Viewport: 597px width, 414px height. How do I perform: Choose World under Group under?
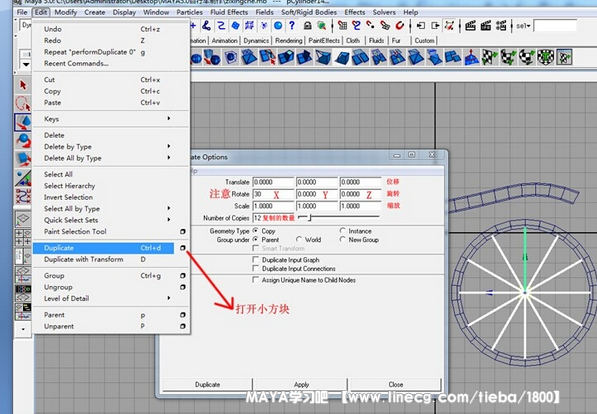click(299, 240)
